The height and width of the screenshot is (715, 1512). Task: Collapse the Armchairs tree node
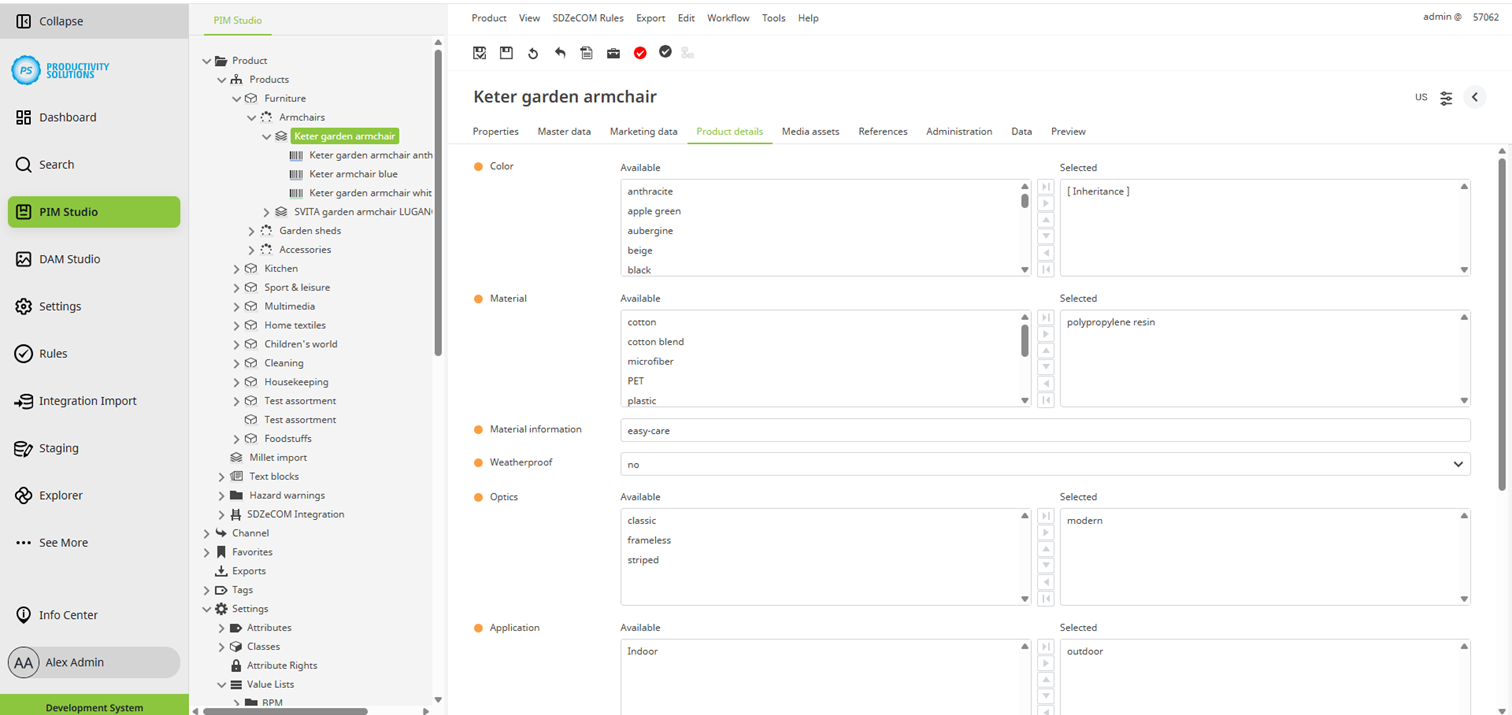pos(252,118)
